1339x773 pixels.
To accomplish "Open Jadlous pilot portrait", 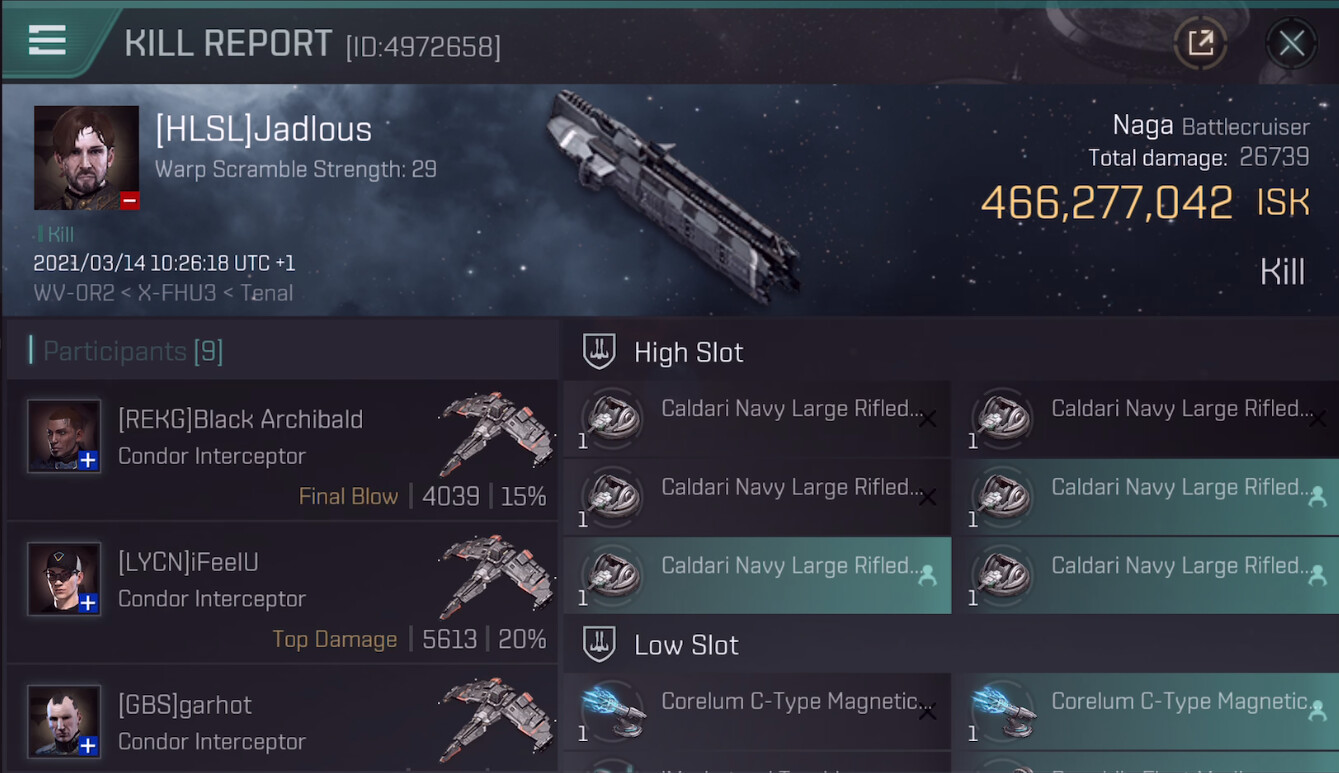I will pos(87,157).
